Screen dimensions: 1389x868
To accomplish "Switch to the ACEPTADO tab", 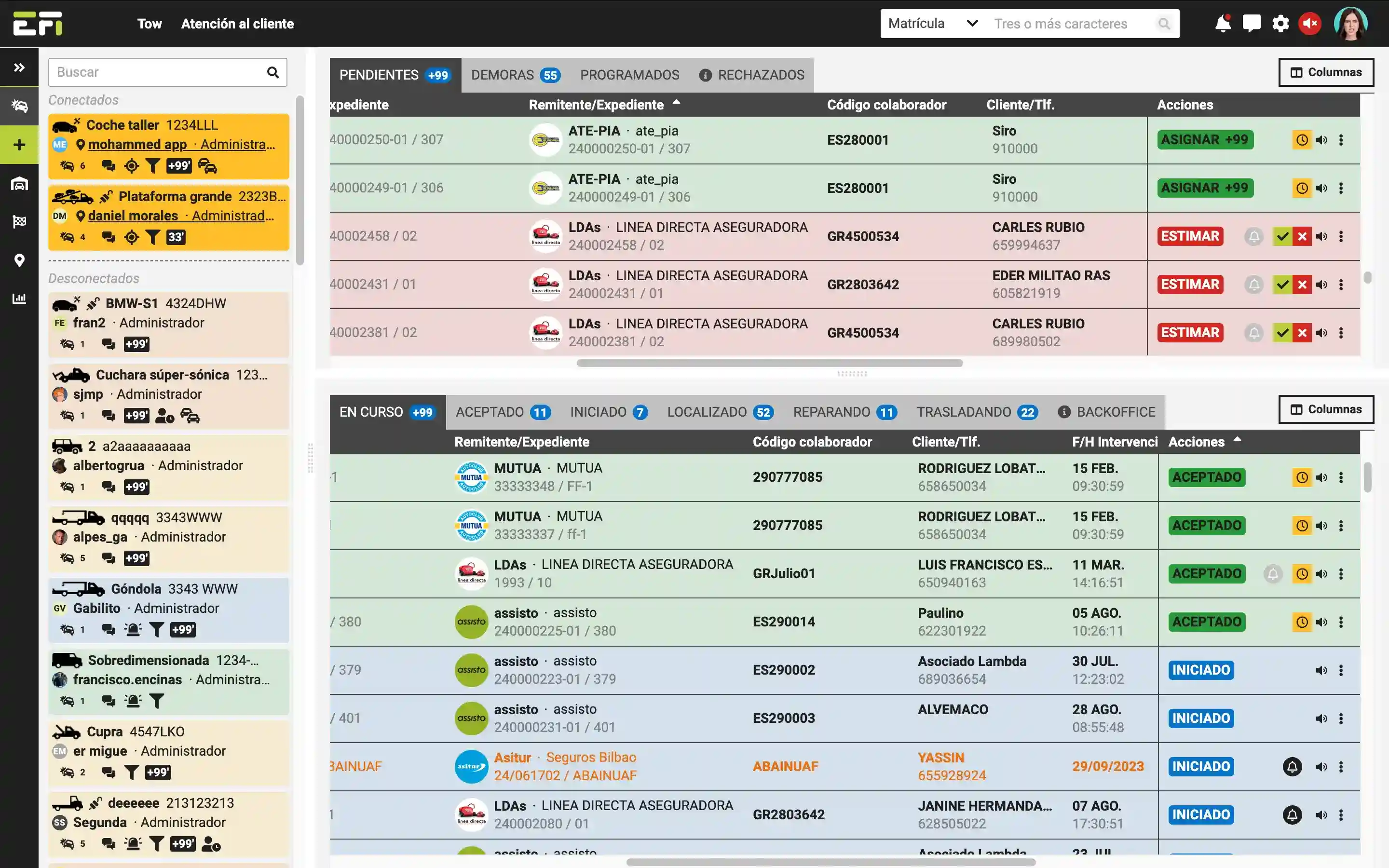I will point(503,412).
